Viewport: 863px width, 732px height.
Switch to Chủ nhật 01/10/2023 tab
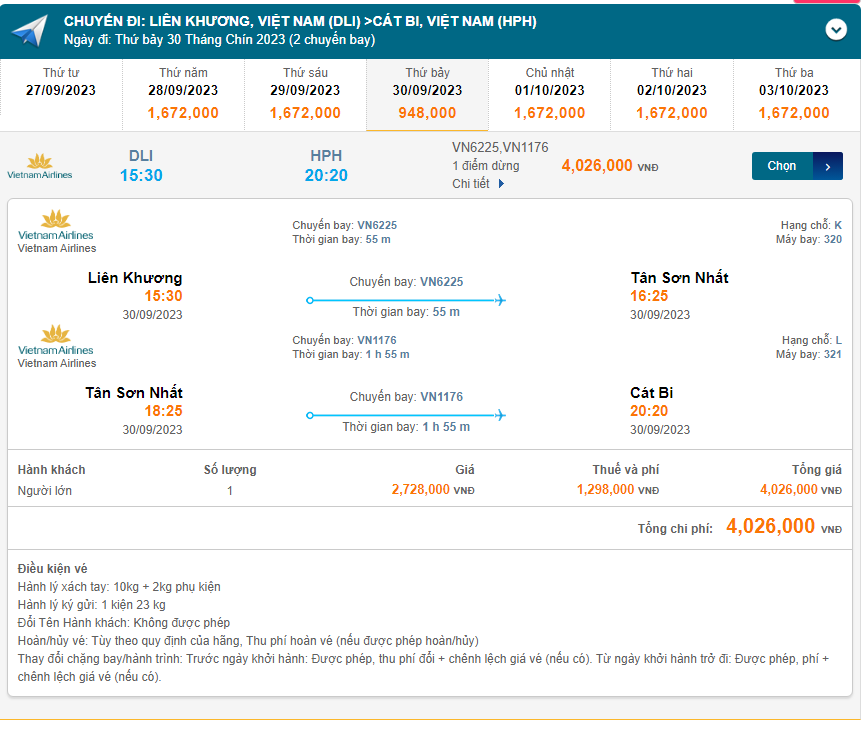point(549,95)
